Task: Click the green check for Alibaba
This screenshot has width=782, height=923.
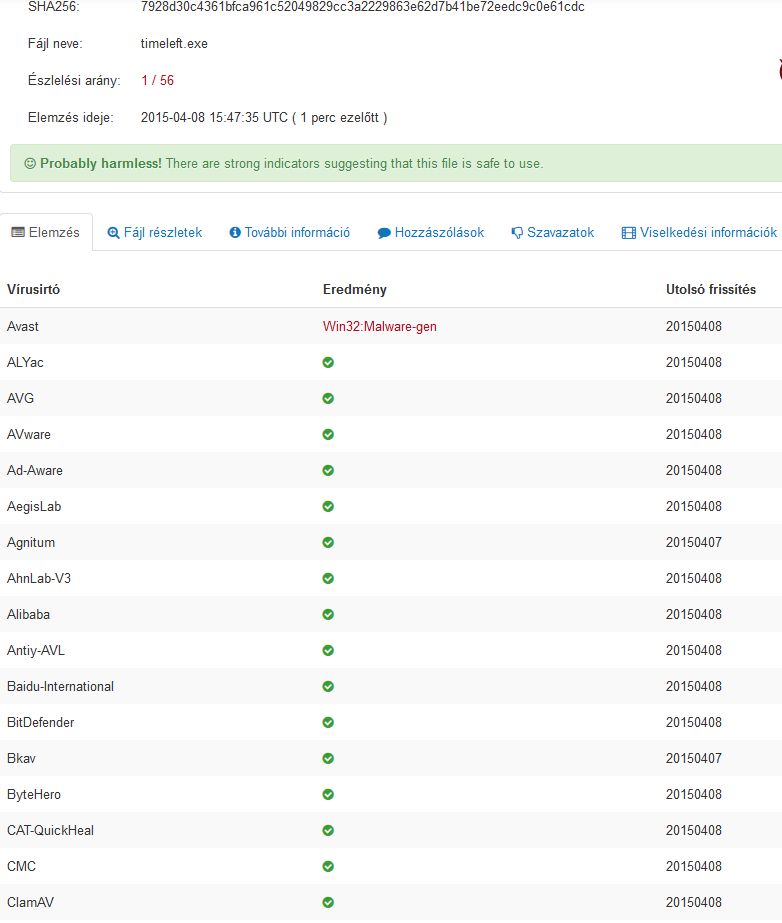Action: 328,615
